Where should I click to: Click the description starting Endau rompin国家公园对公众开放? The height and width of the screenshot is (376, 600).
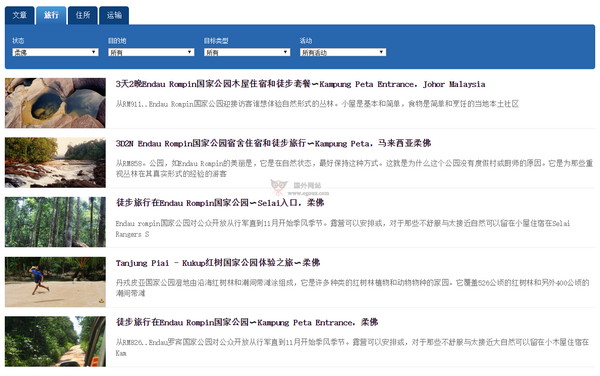(x=343, y=228)
